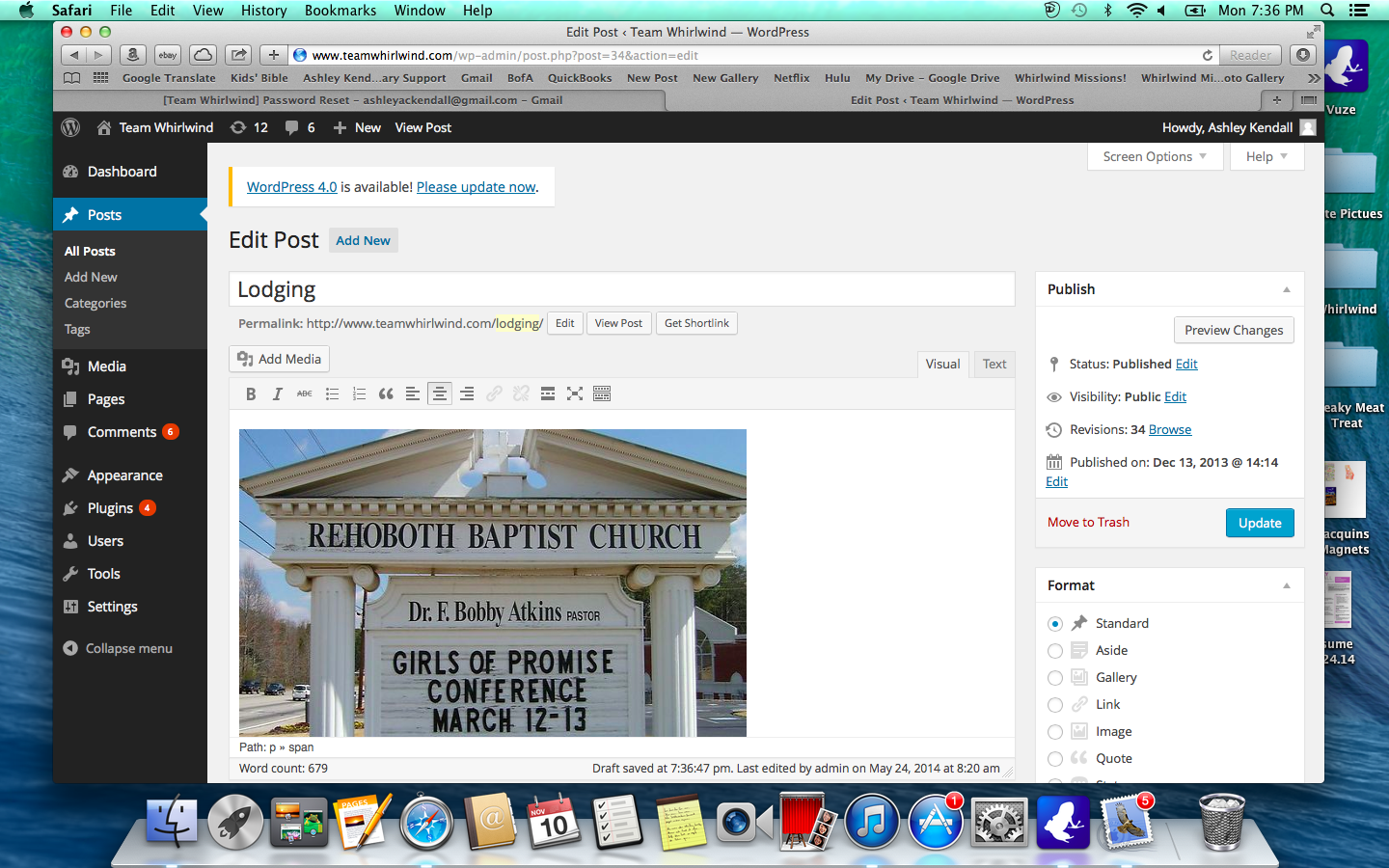
Task: Click the Move to Trash link
Action: point(1088,522)
